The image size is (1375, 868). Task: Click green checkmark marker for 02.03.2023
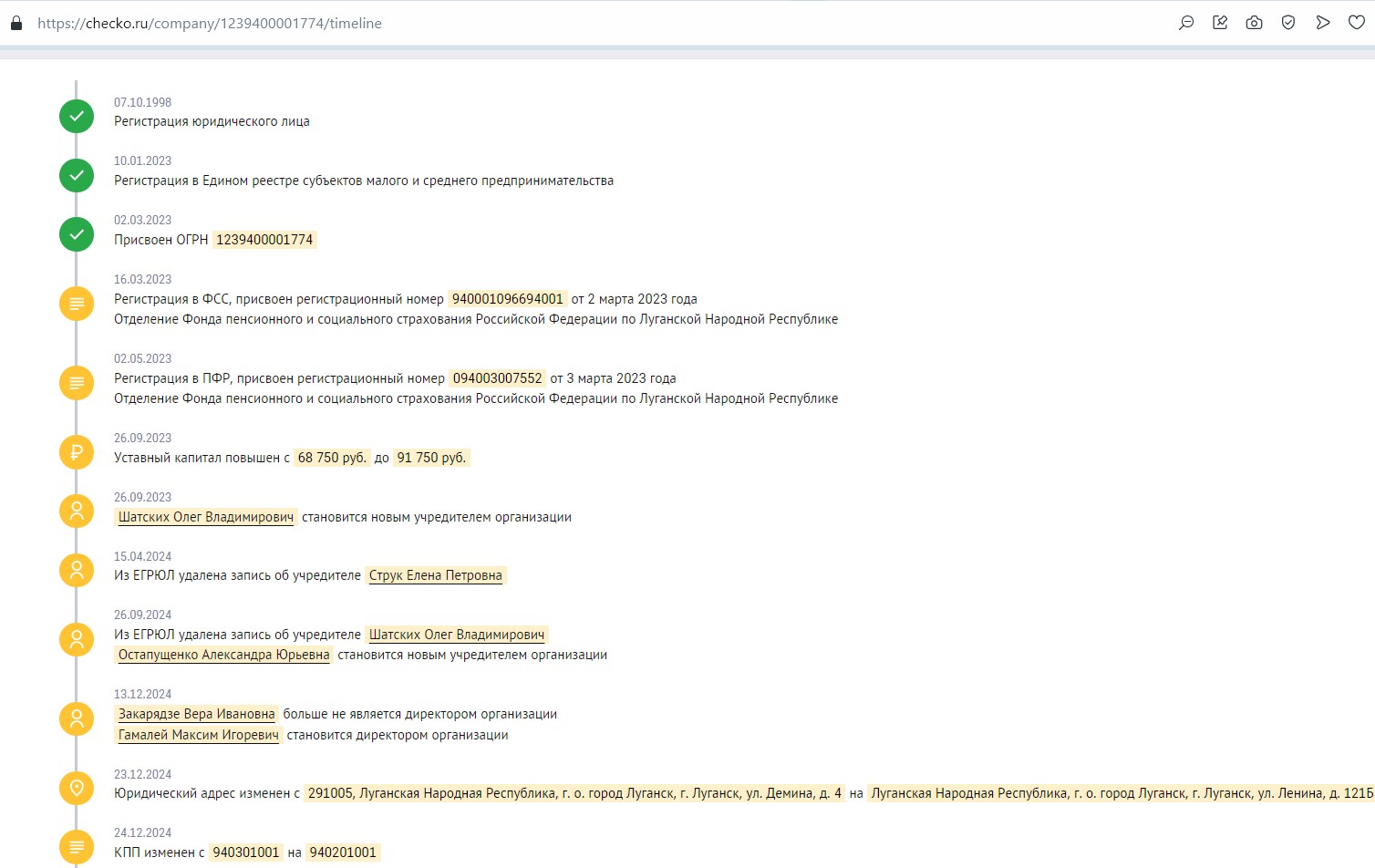click(77, 234)
